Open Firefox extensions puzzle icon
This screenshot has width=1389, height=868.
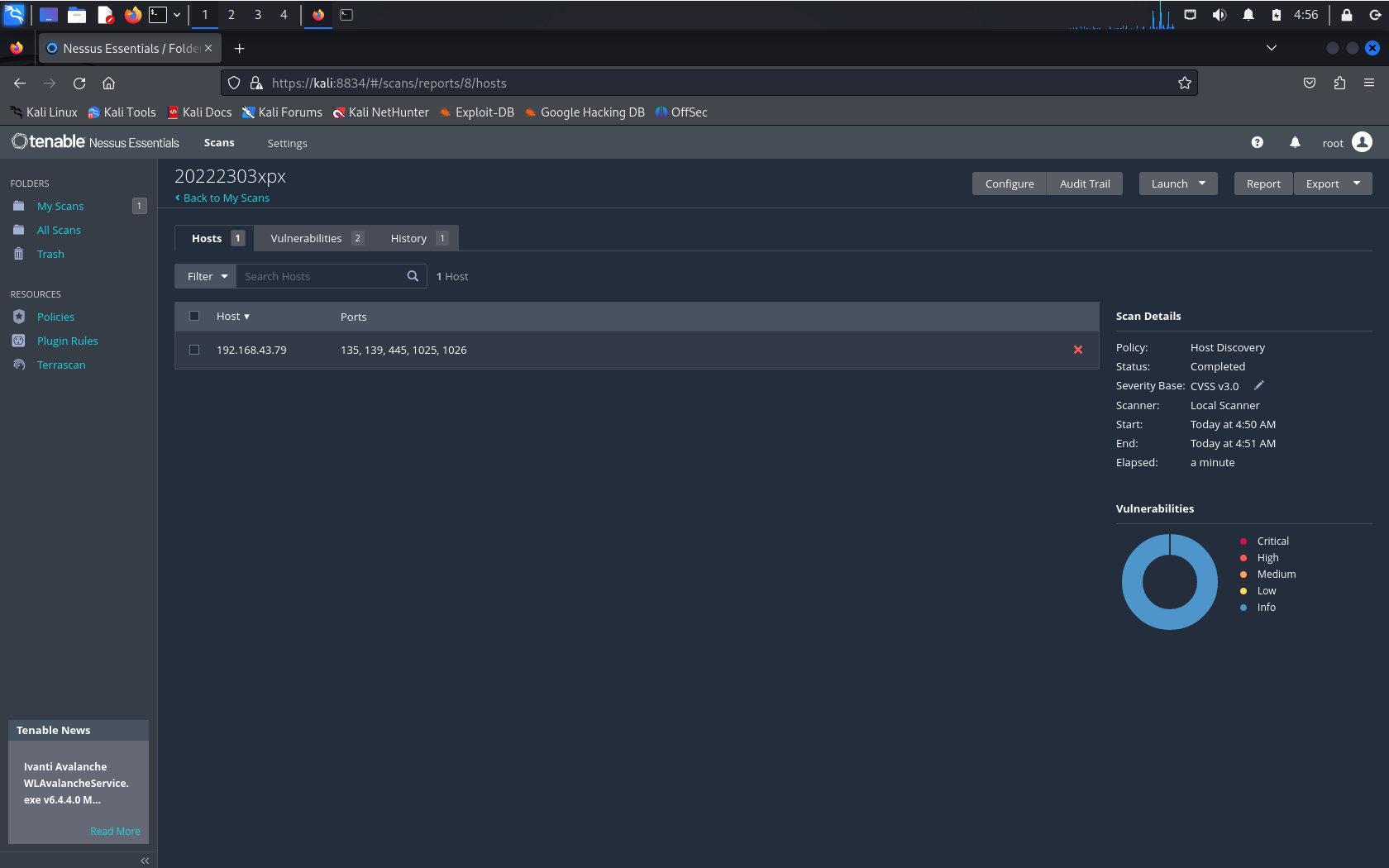click(x=1339, y=83)
